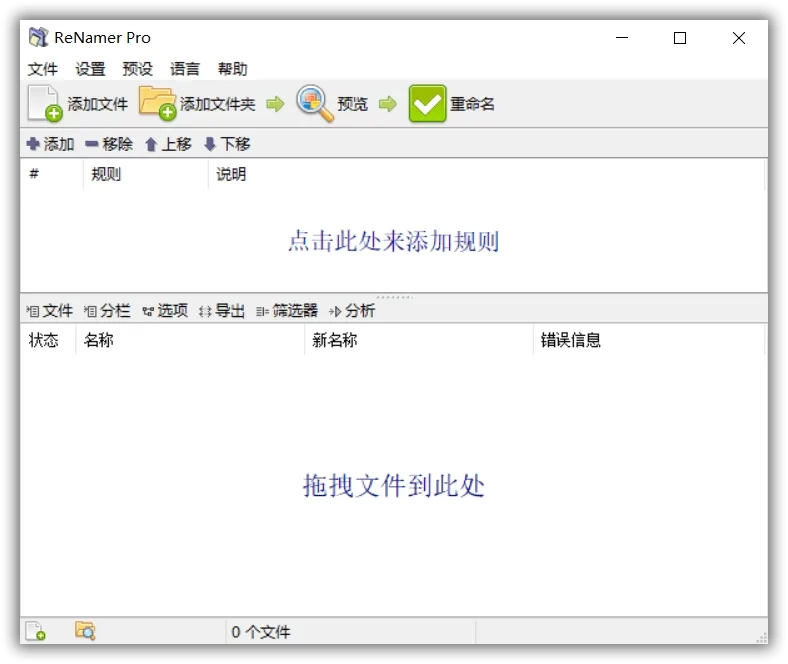Click 点击此处来添加规则 link

click(393, 241)
